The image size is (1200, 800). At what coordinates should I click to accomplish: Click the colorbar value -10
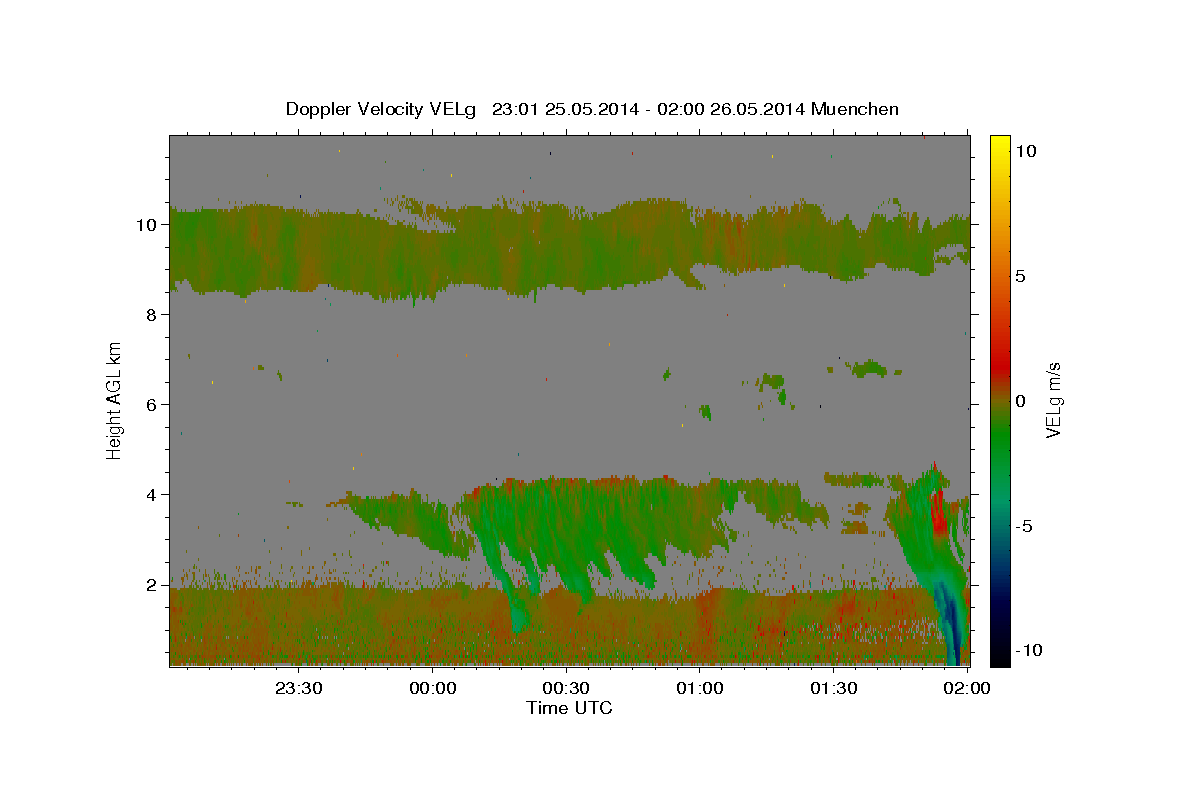point(1030,651)
